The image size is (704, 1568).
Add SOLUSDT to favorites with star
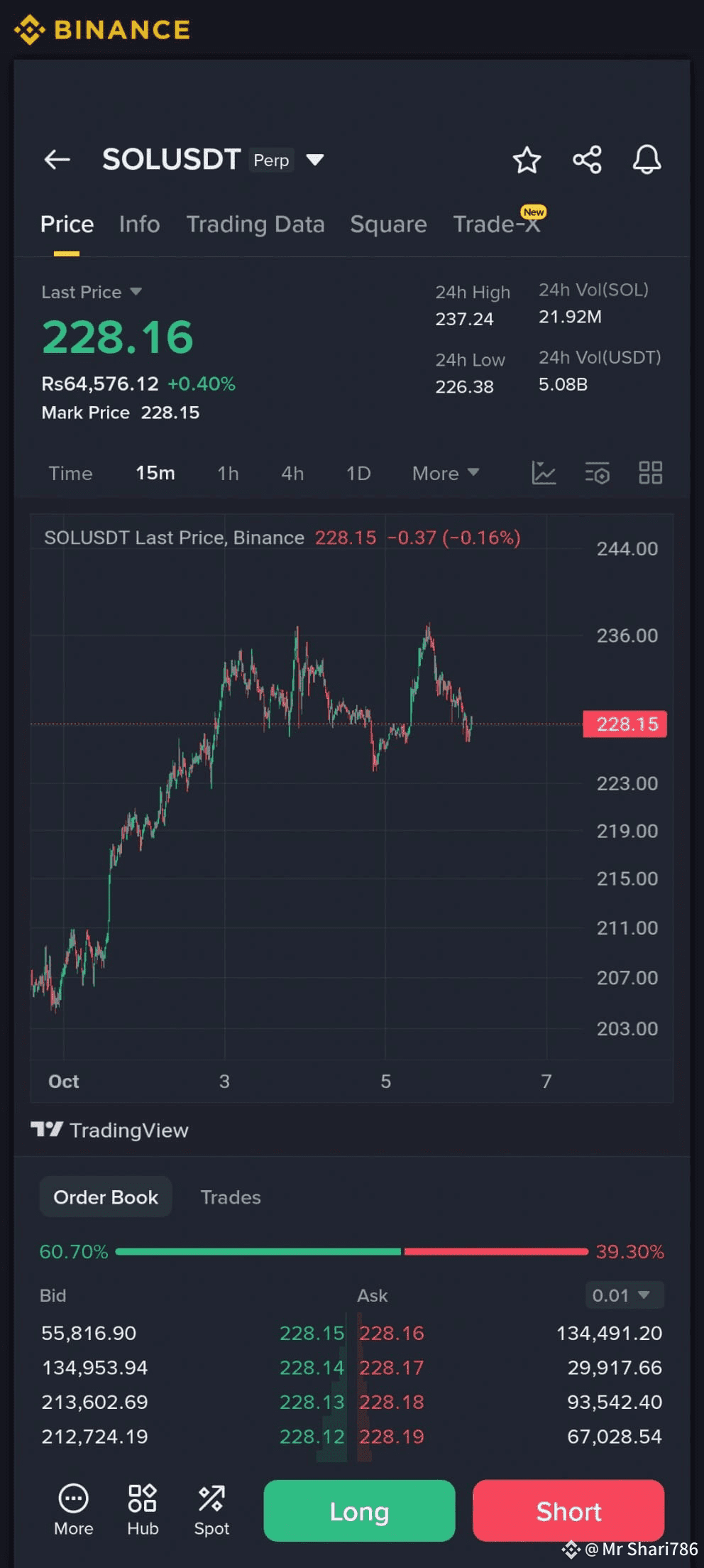coord(527,160)
